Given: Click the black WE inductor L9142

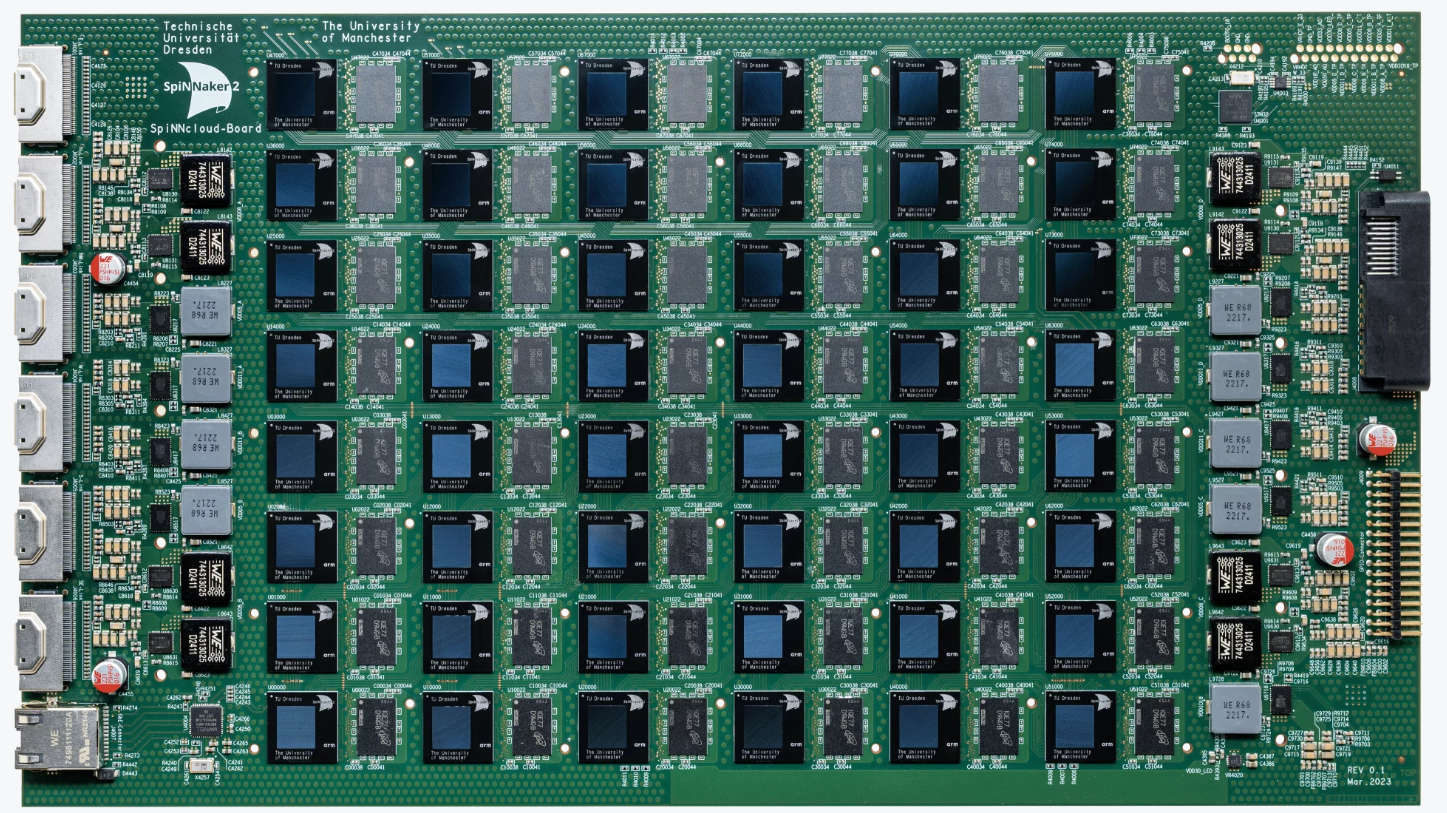Looking at the screenshot, I should 1234,244.
